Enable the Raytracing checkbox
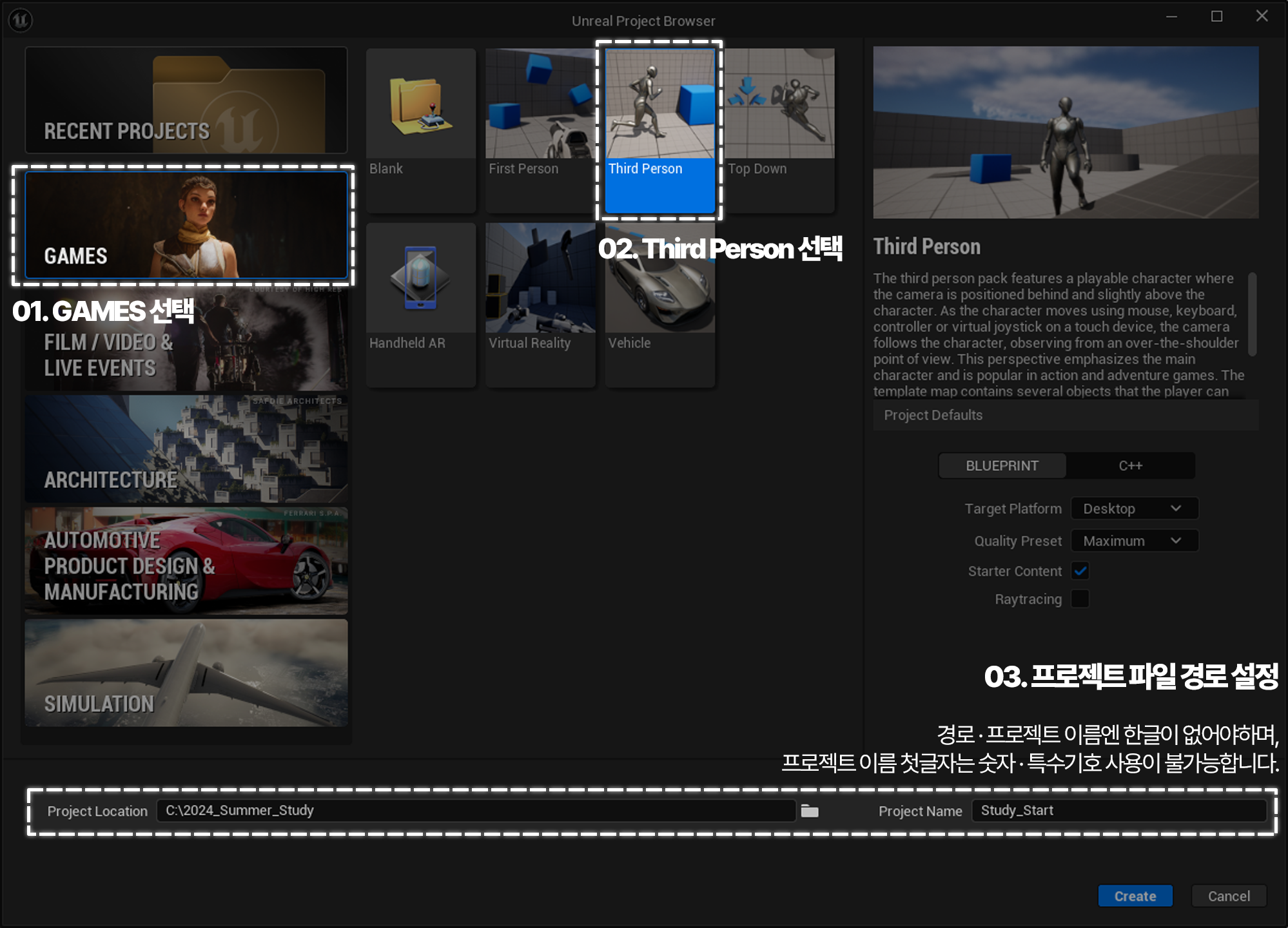The image size is (1288, 928). (x=1080, y=599)
